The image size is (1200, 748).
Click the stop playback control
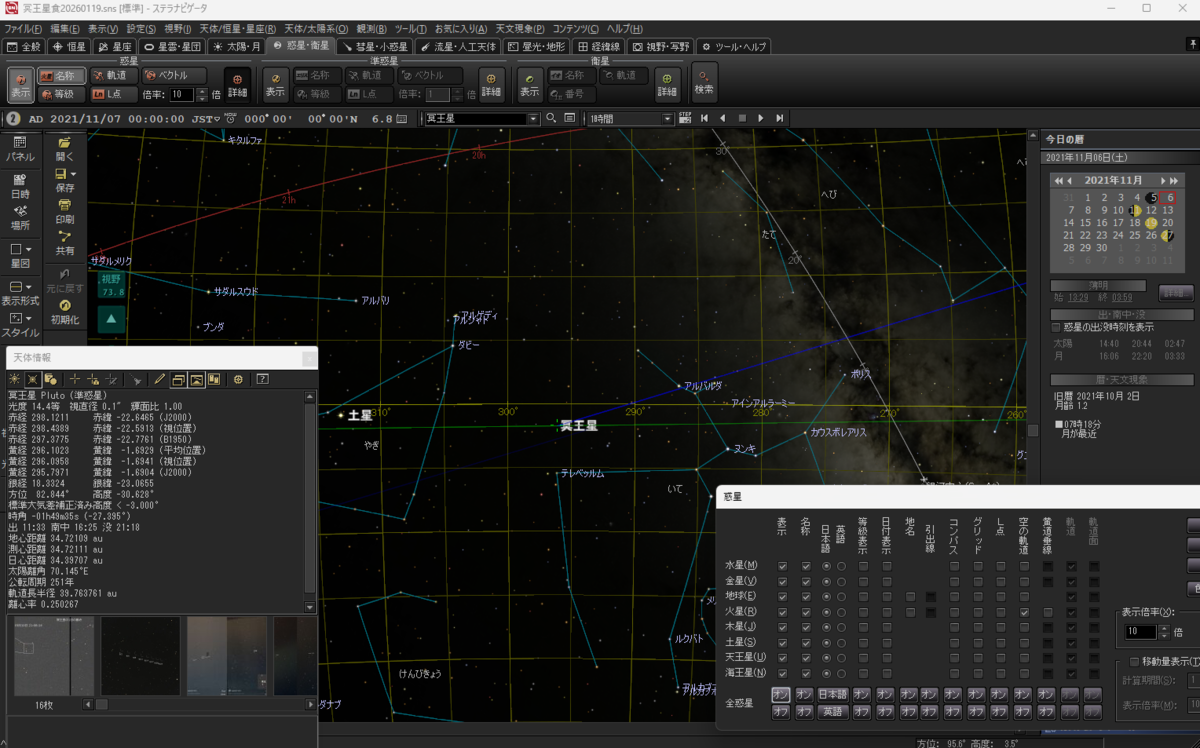pyautogui.click(x=742, y=118)
